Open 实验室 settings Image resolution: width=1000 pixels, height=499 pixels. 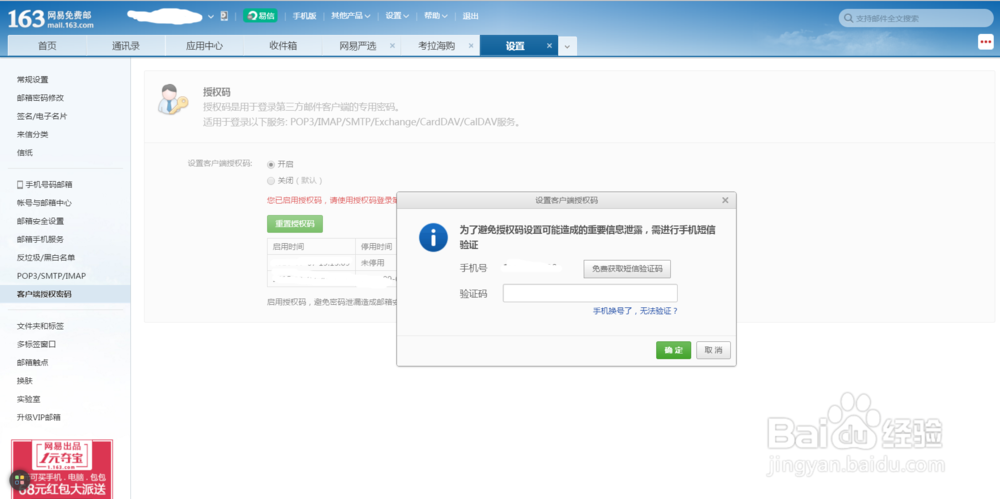pos(29,399)
